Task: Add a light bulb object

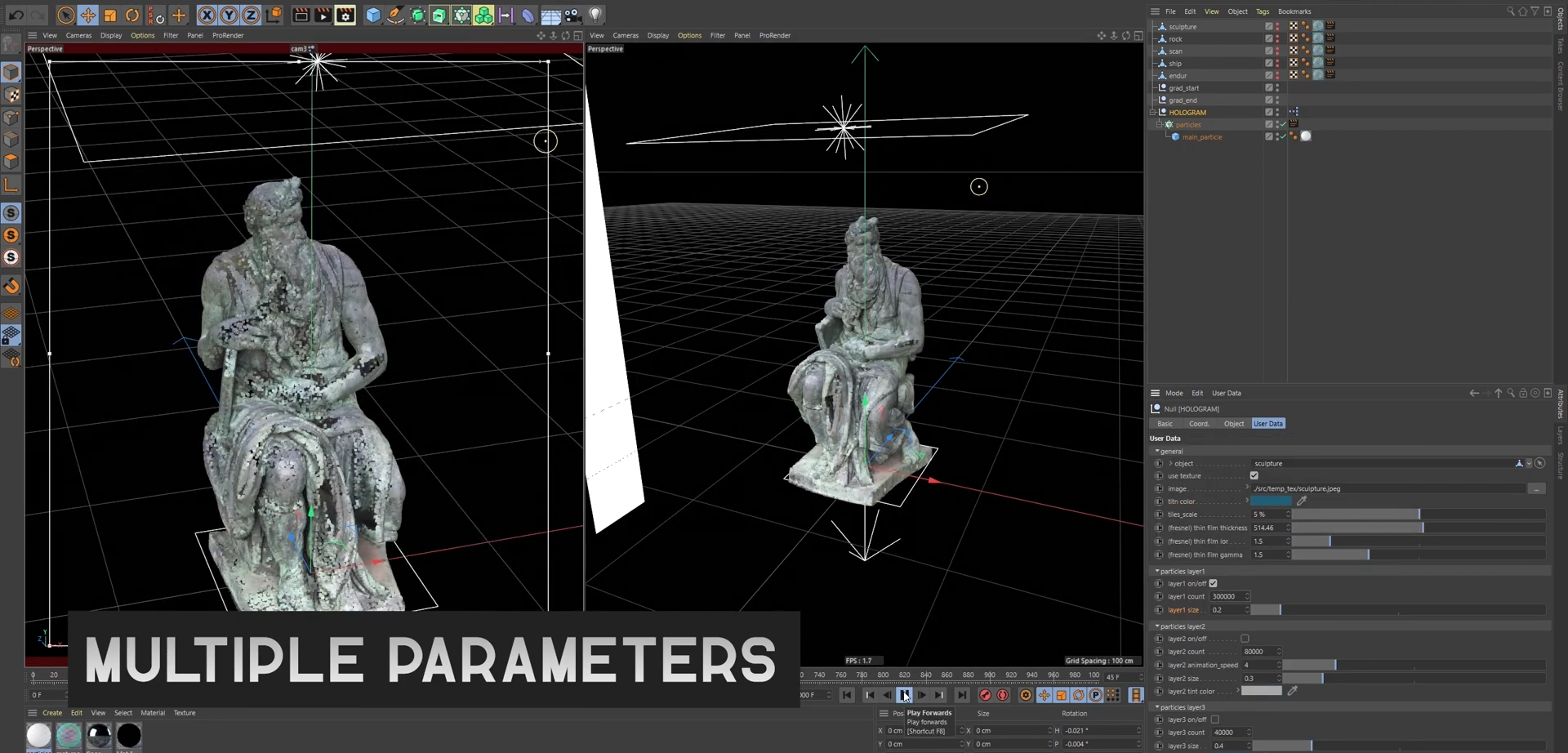Action: (x=595, y=15)
